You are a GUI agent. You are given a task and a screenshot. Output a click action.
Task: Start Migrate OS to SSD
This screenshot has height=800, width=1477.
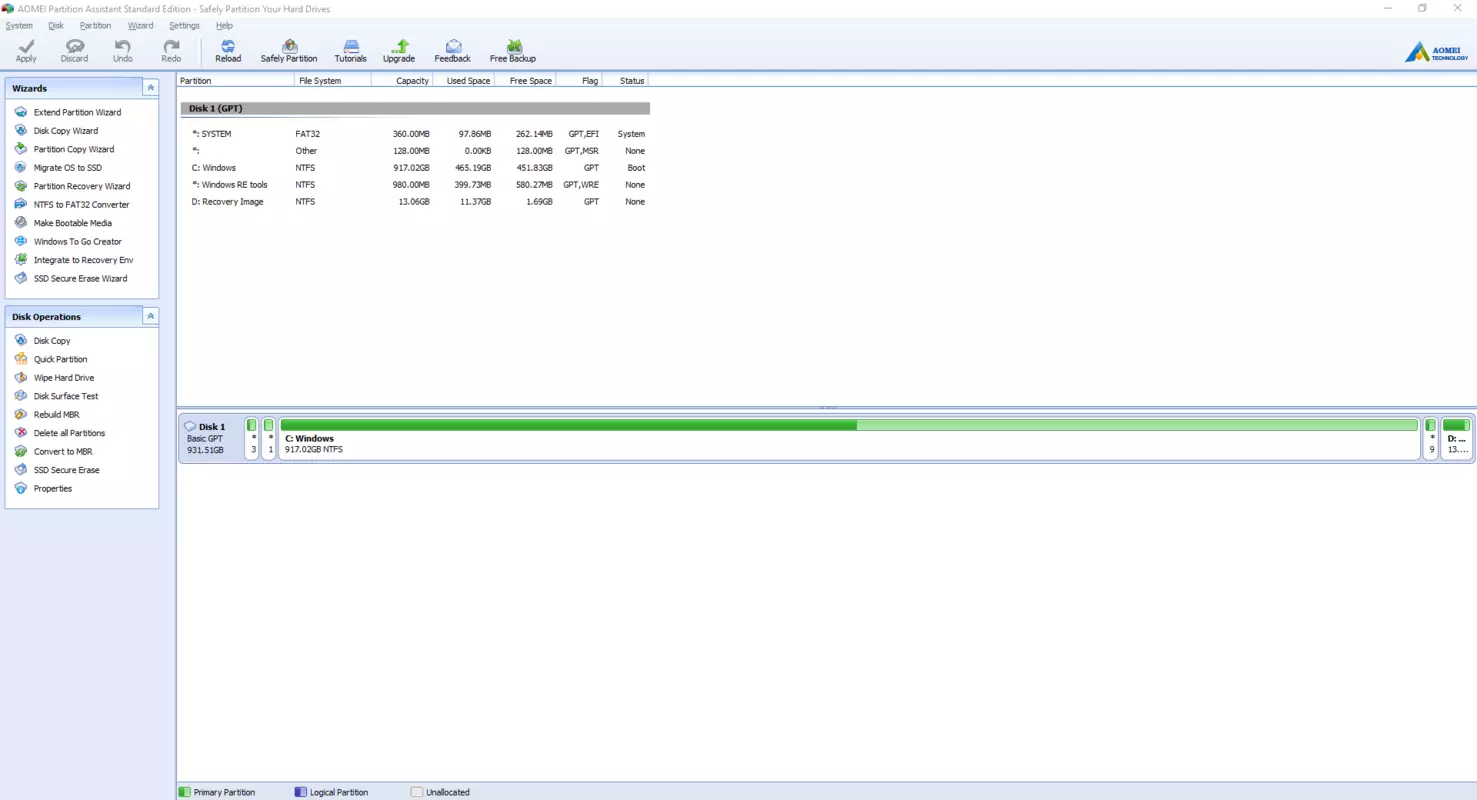(68, 168)
